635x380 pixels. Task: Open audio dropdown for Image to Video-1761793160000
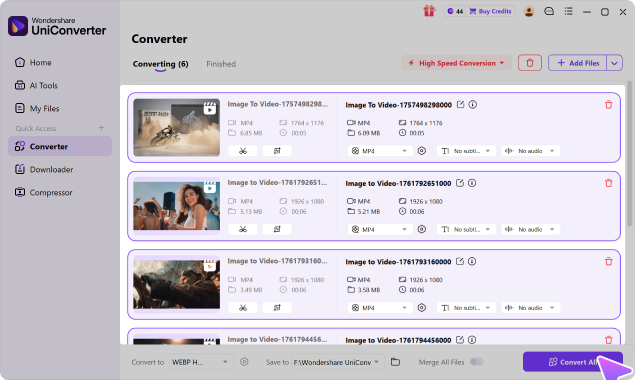coord(531,308)
